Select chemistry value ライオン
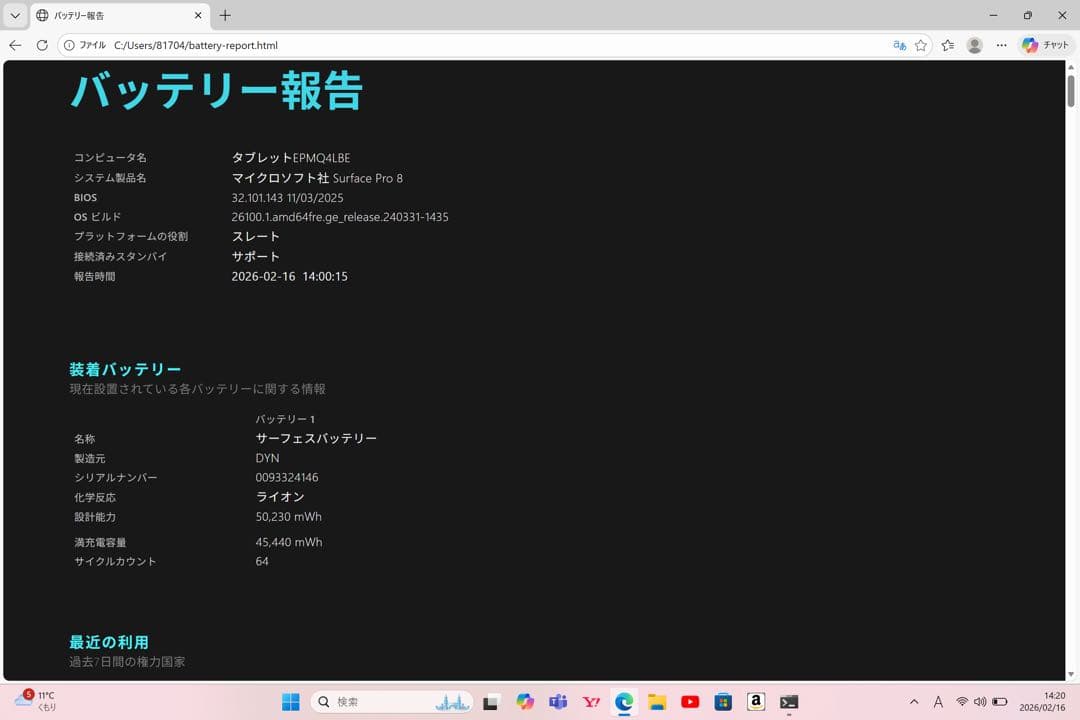 (280, 497)
